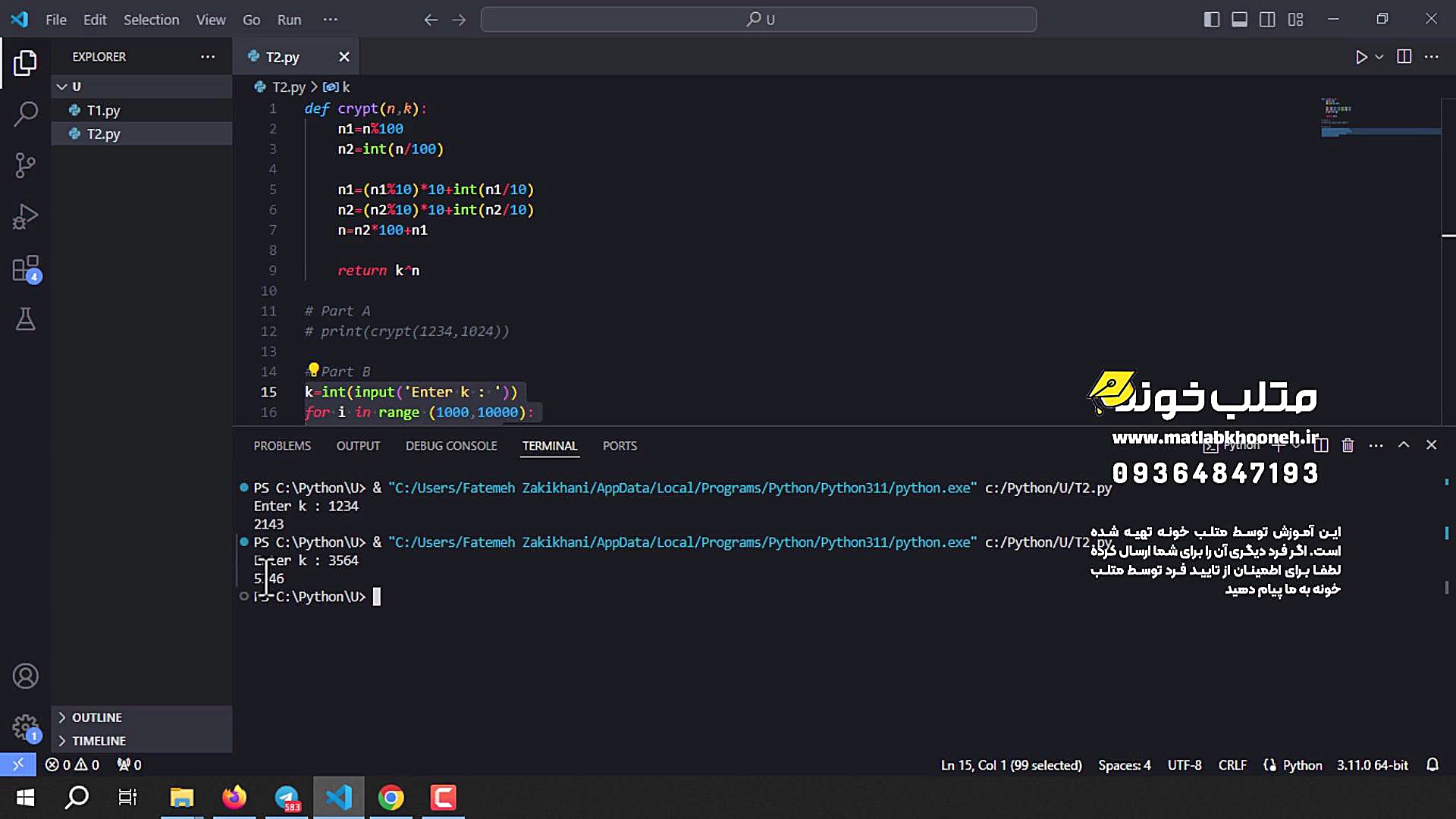The height and width of the screenshot is (819, 1456).
Task: Open the Edit menu
Action: coord(95,20)
